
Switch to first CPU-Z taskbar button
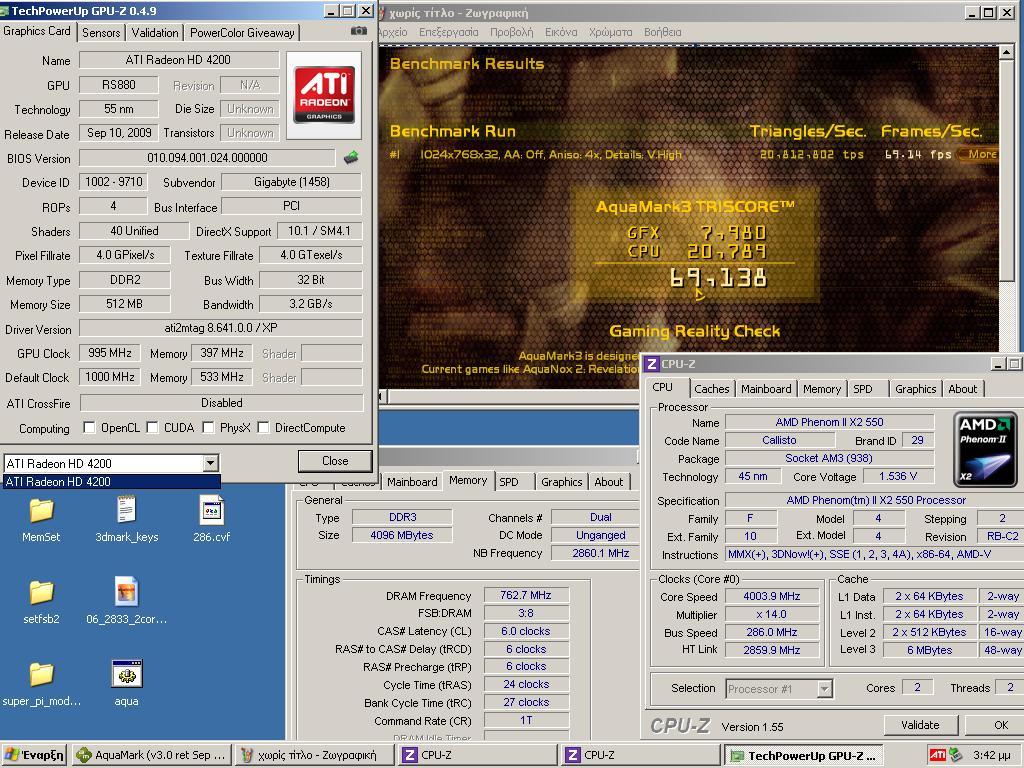(x=477, y=755)
